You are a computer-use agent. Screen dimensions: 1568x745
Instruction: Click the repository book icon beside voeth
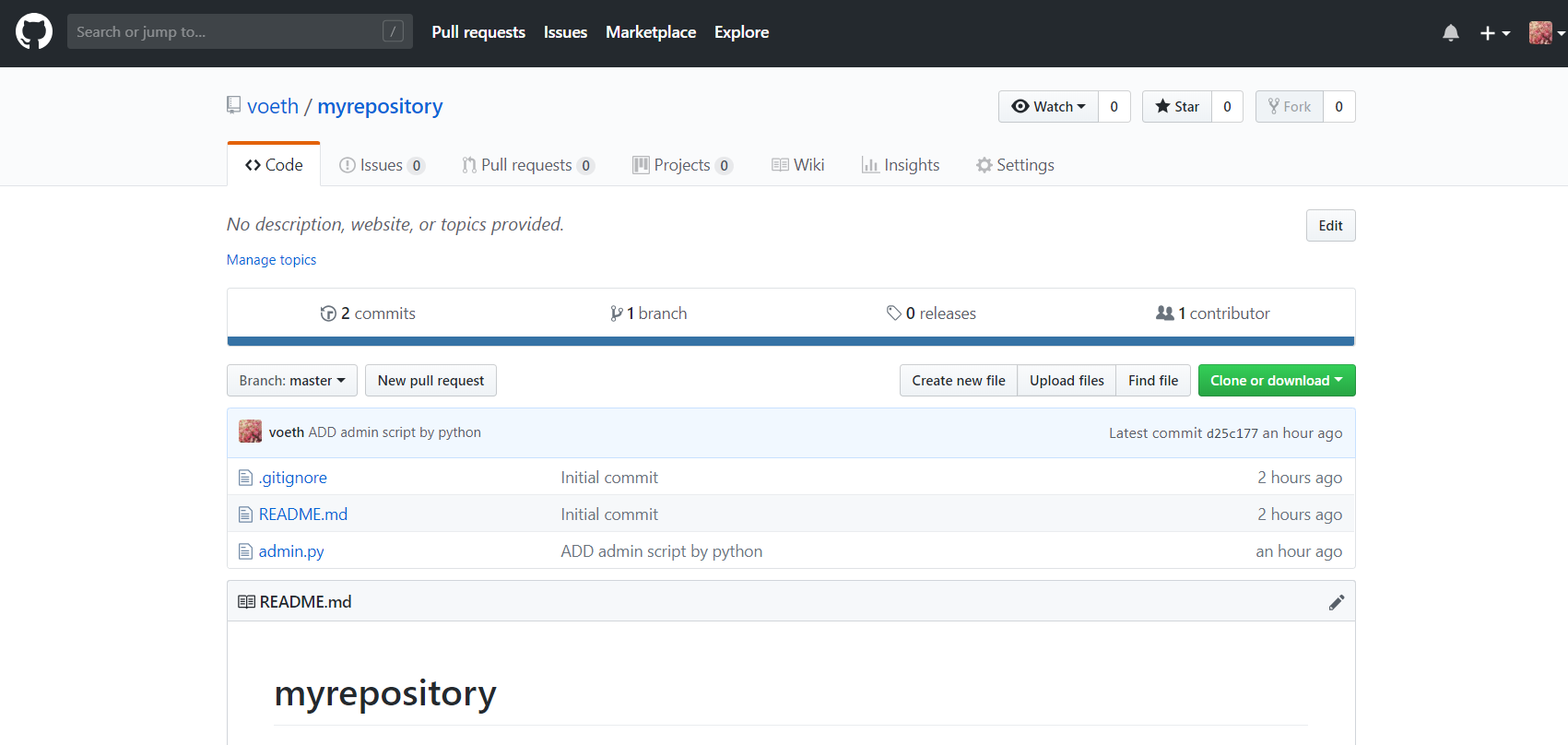[x=234, y=105]
